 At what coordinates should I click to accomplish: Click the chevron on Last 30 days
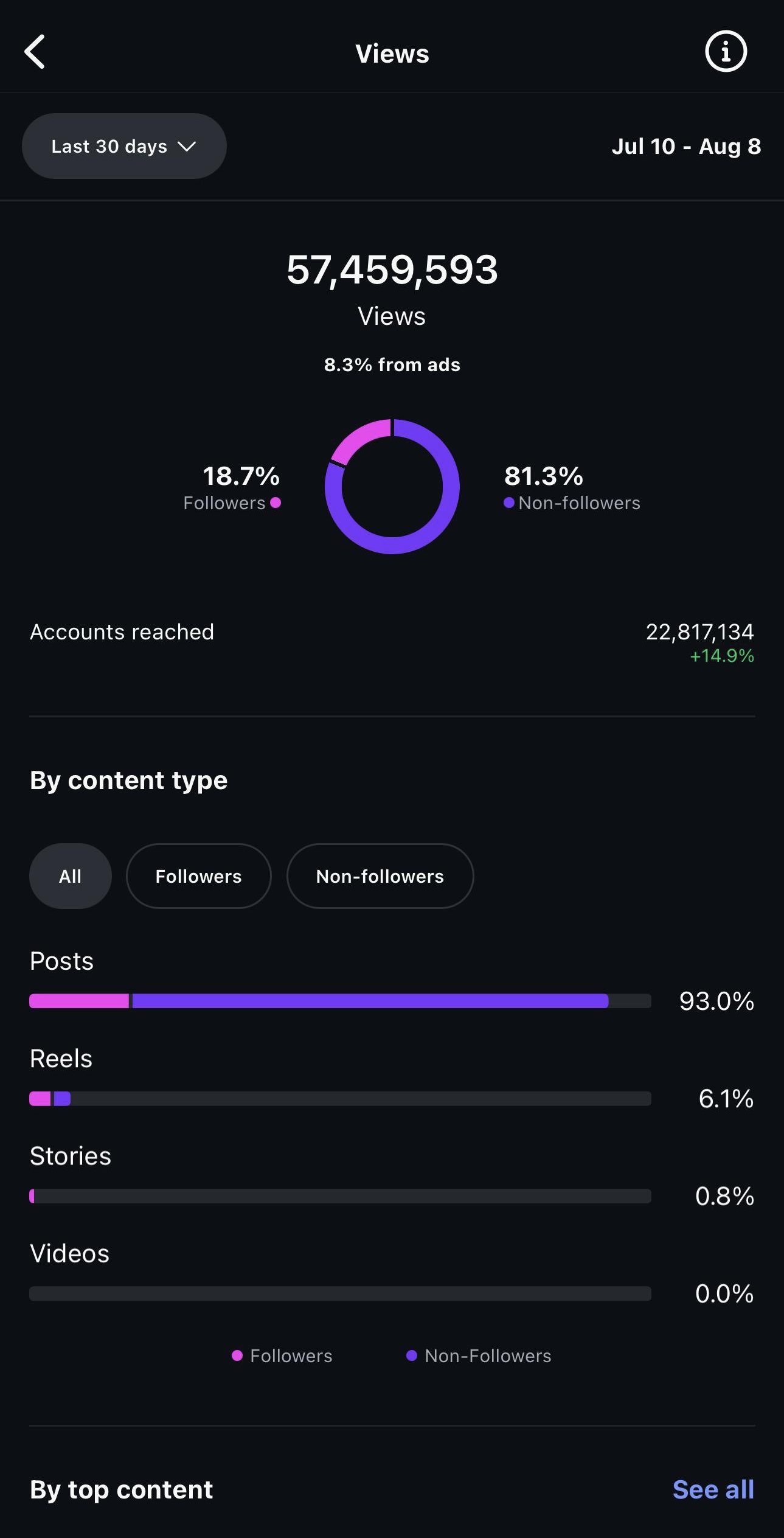click(x=187, y=147)
